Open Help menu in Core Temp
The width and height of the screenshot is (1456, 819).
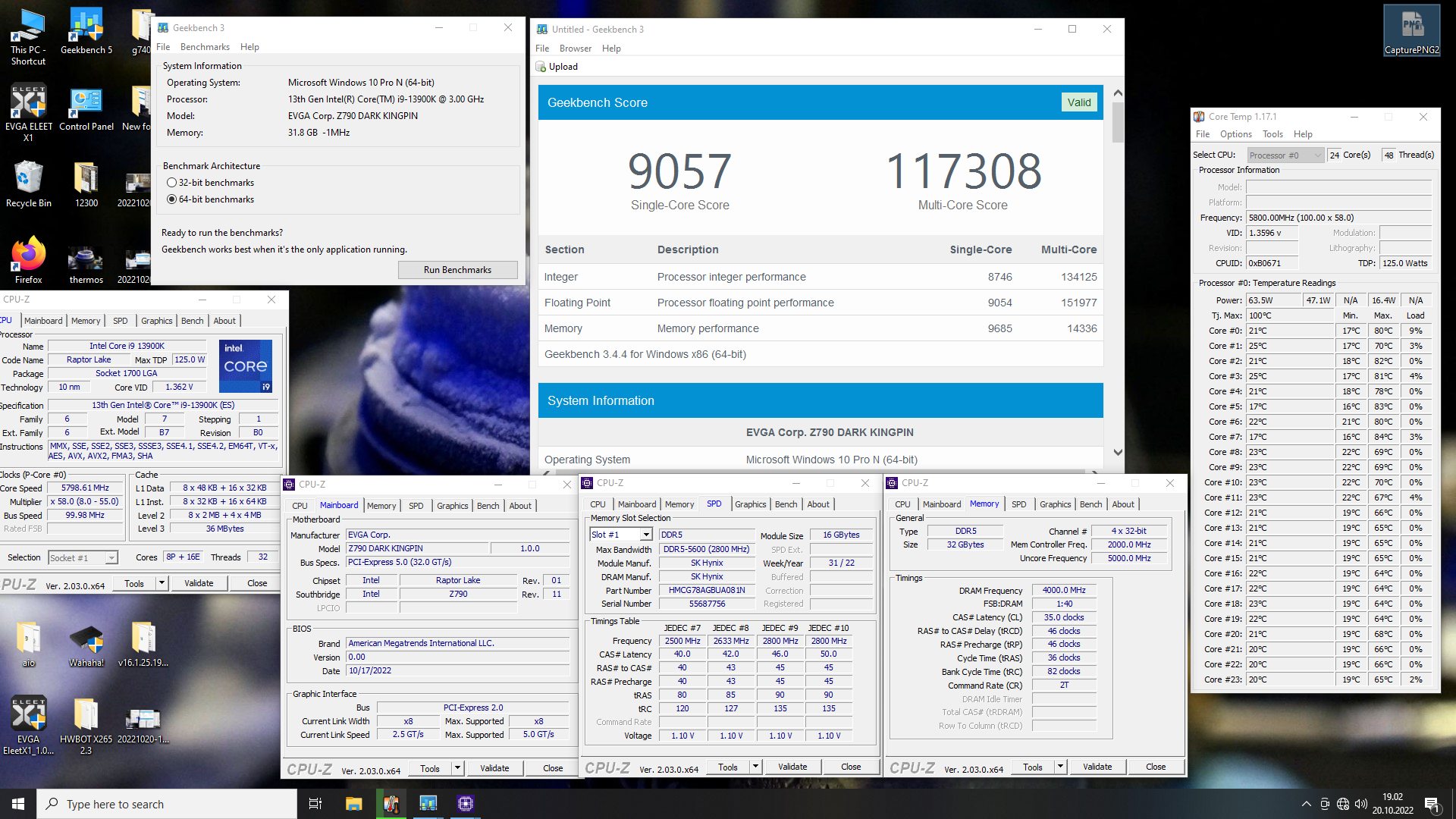(1303, 134)
